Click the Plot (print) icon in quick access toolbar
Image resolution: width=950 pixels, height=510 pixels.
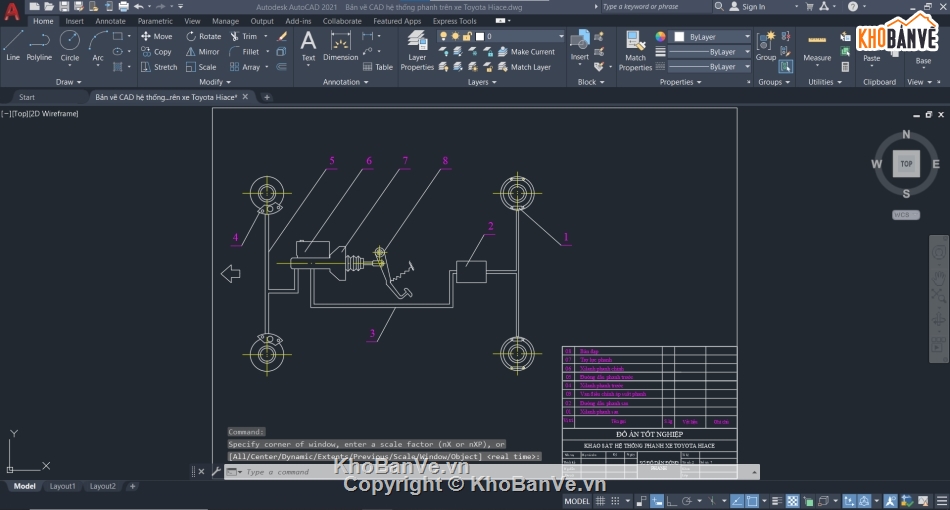[124, 7]
